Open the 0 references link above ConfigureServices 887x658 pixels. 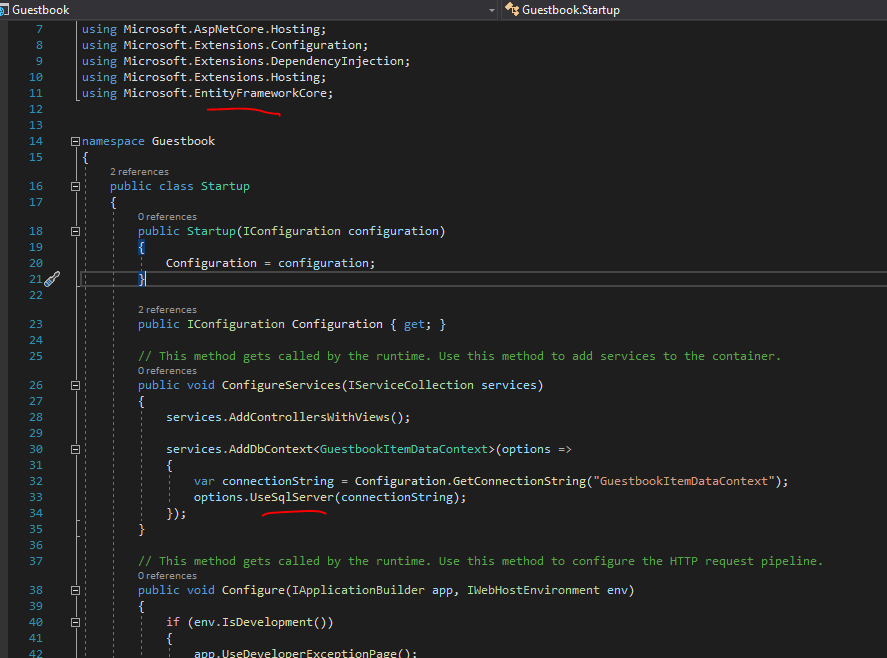coord(167,371)
